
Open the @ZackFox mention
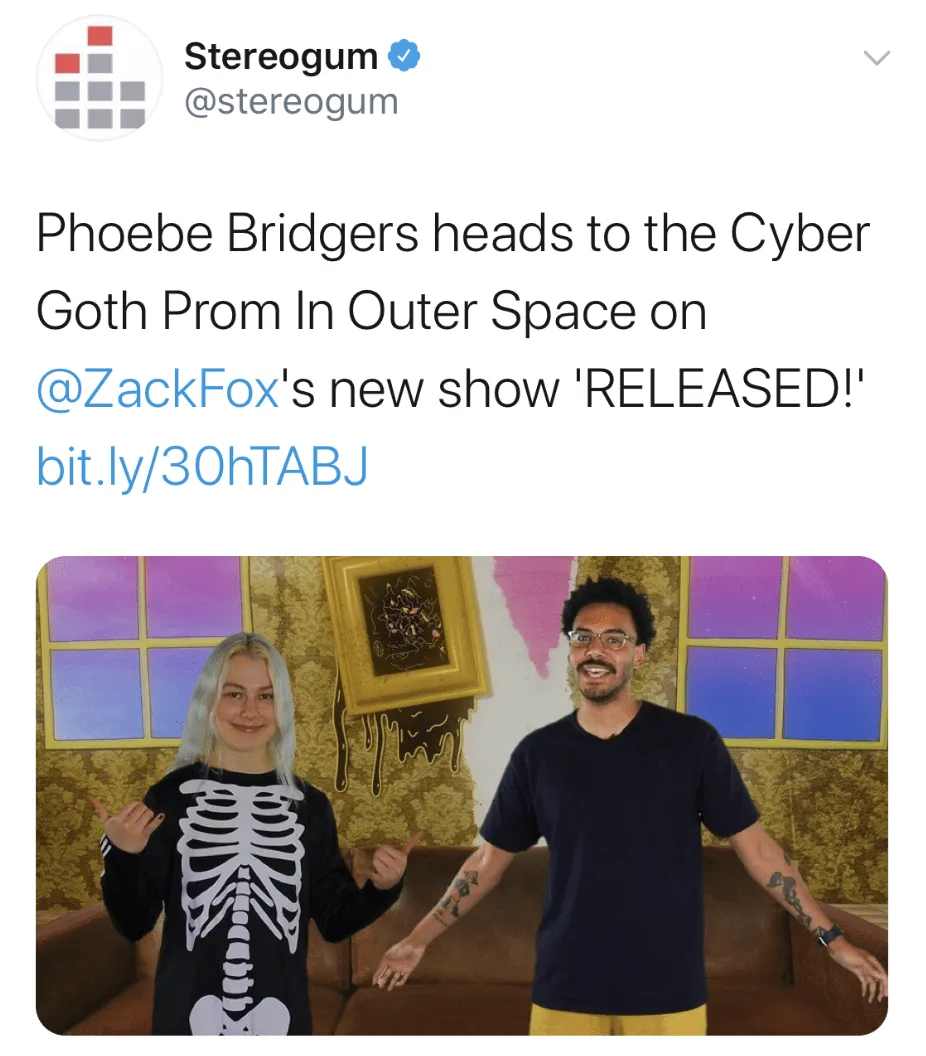coord(158,389)
